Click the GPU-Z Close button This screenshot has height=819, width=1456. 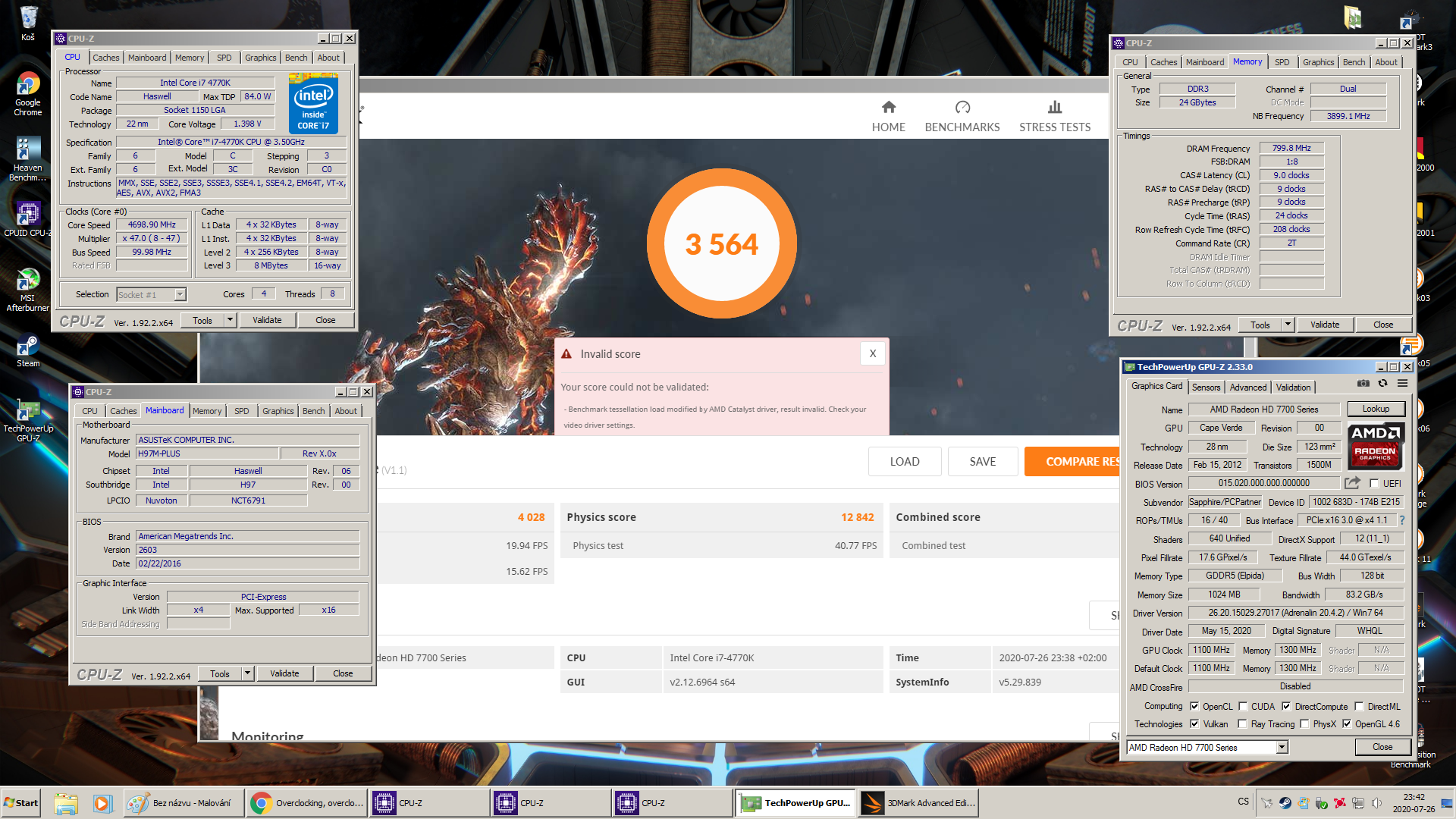pyautogui.click(x=1382, y=747)
